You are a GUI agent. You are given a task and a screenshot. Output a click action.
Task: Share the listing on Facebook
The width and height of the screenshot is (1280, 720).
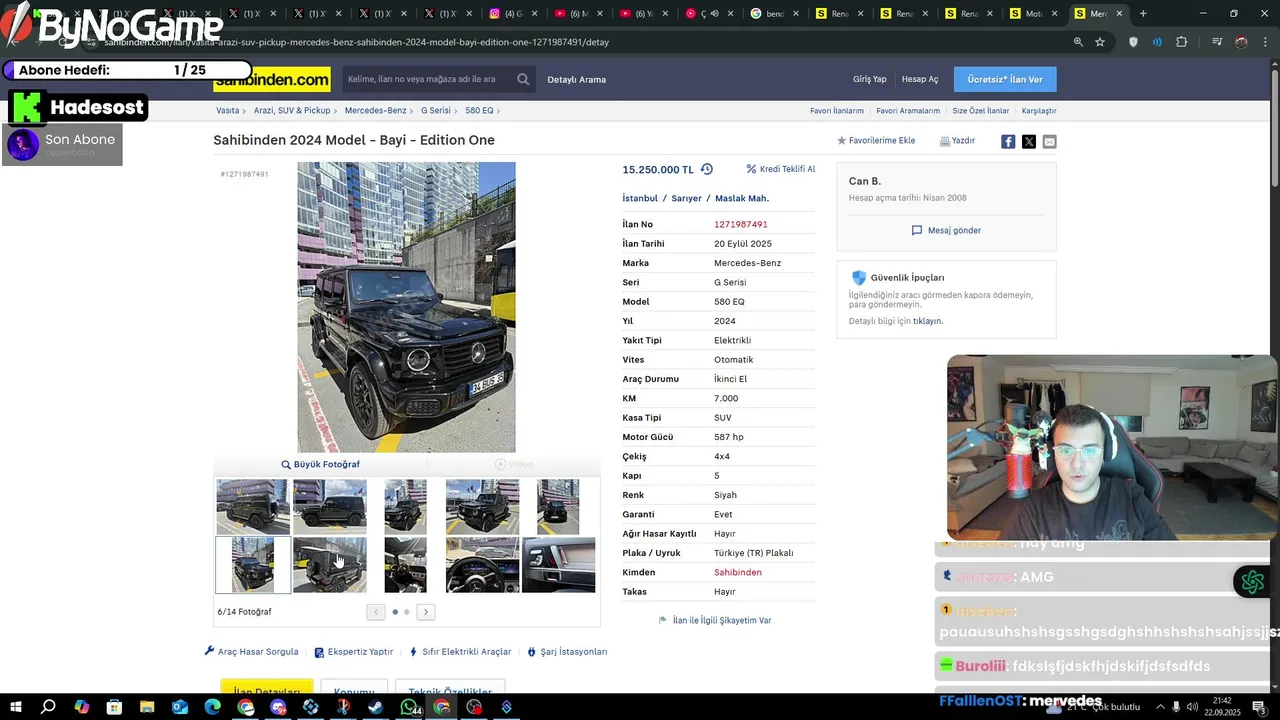pyautogui.click(x=1008, y=141)
